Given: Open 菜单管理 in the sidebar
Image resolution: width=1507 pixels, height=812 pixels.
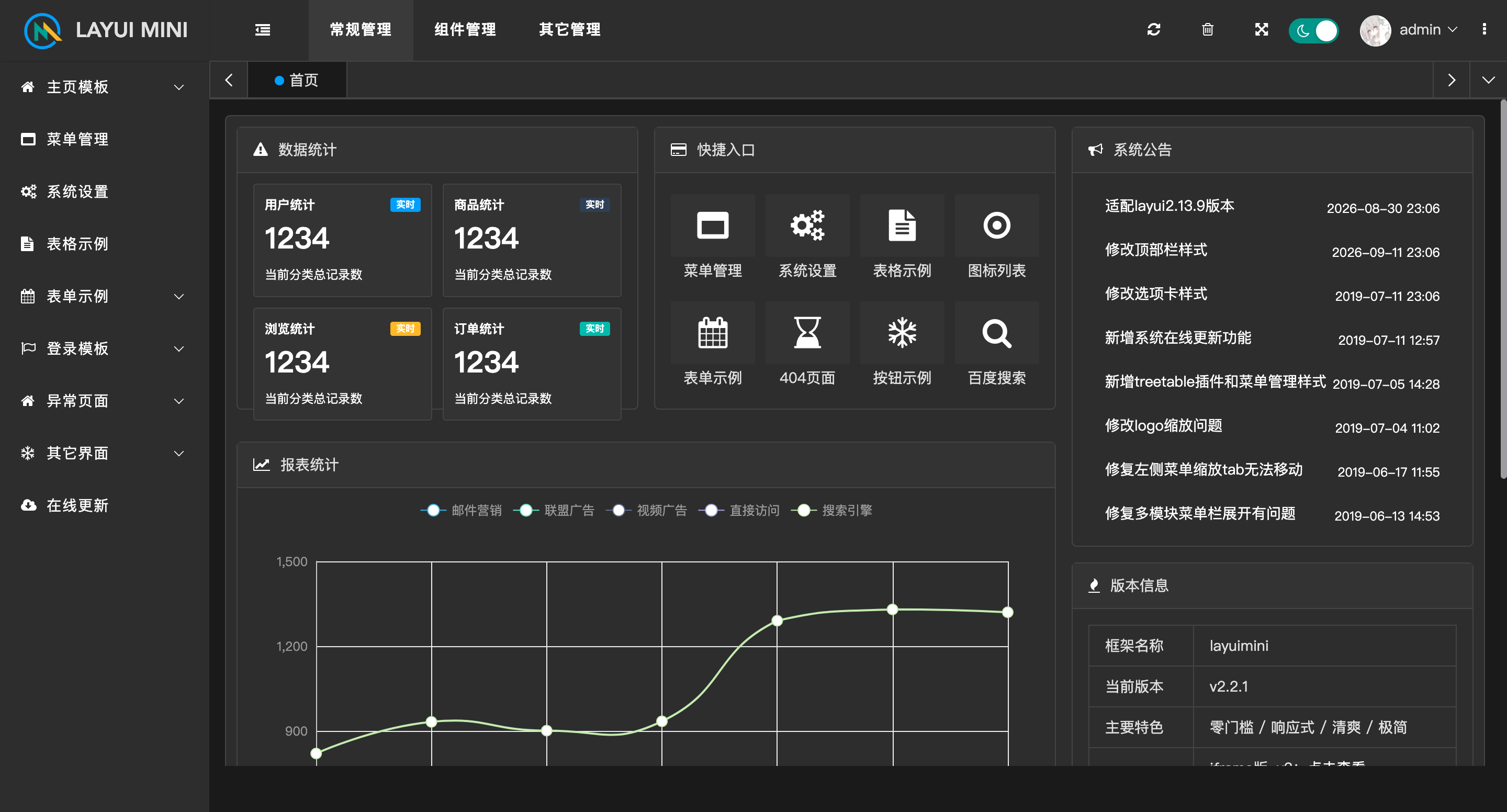Looking at the screenshot, I should 104,139.
